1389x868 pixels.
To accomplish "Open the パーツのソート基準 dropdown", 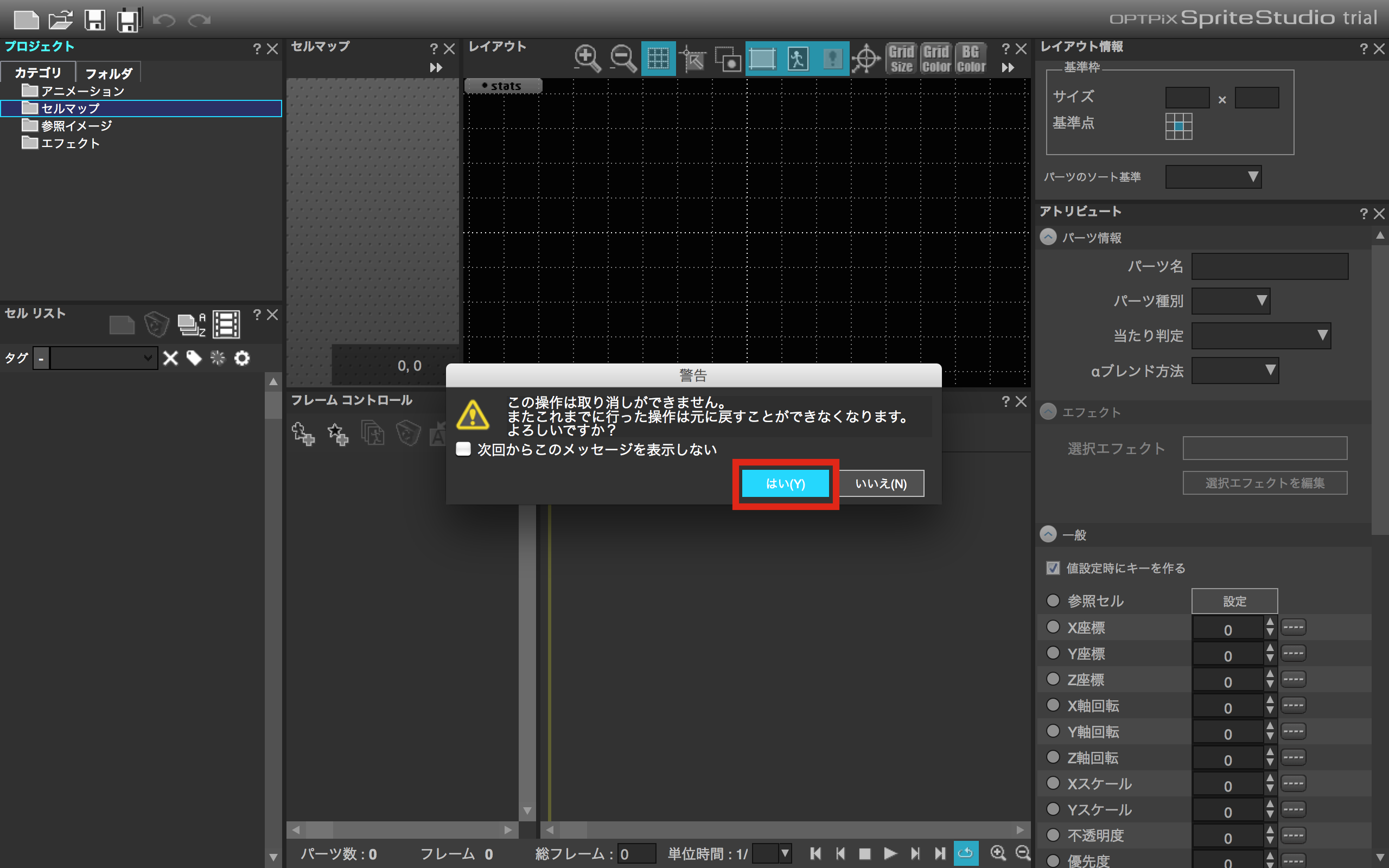I will (x=1213, y=177).
